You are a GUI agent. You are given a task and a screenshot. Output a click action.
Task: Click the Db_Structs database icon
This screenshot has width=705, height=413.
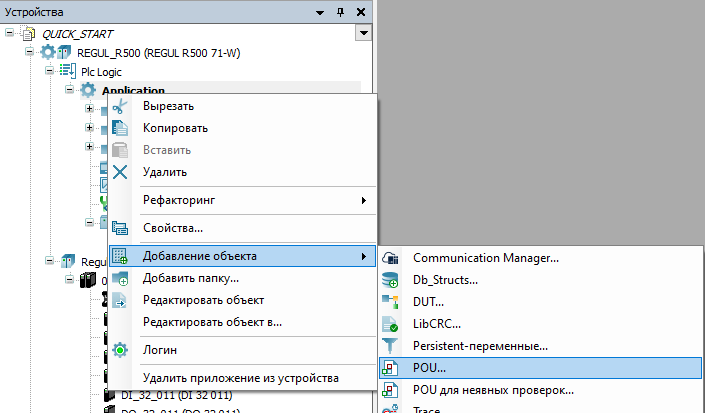tap(392, 280)
